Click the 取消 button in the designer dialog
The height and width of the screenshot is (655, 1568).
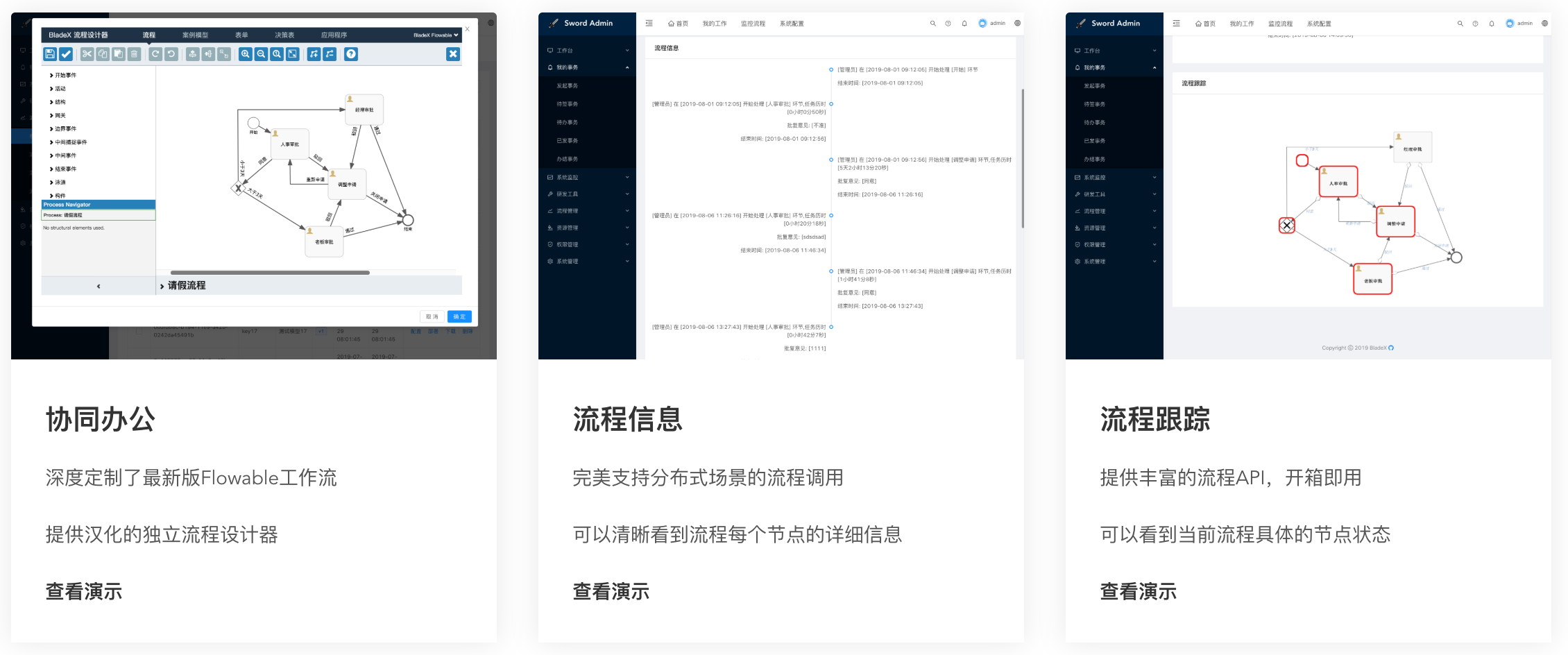432,317
